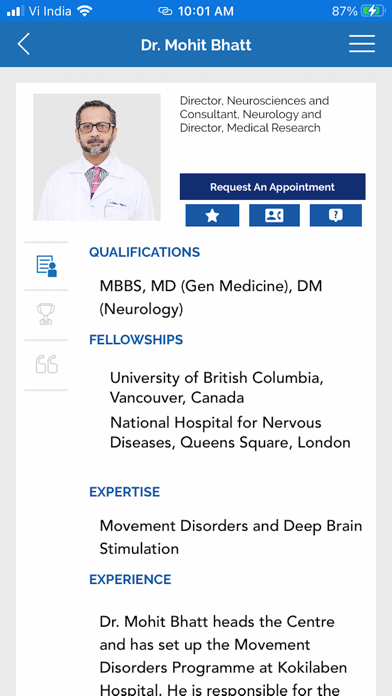
Task: Select the qualifications profile tab icon
Action: coord(47,266)
